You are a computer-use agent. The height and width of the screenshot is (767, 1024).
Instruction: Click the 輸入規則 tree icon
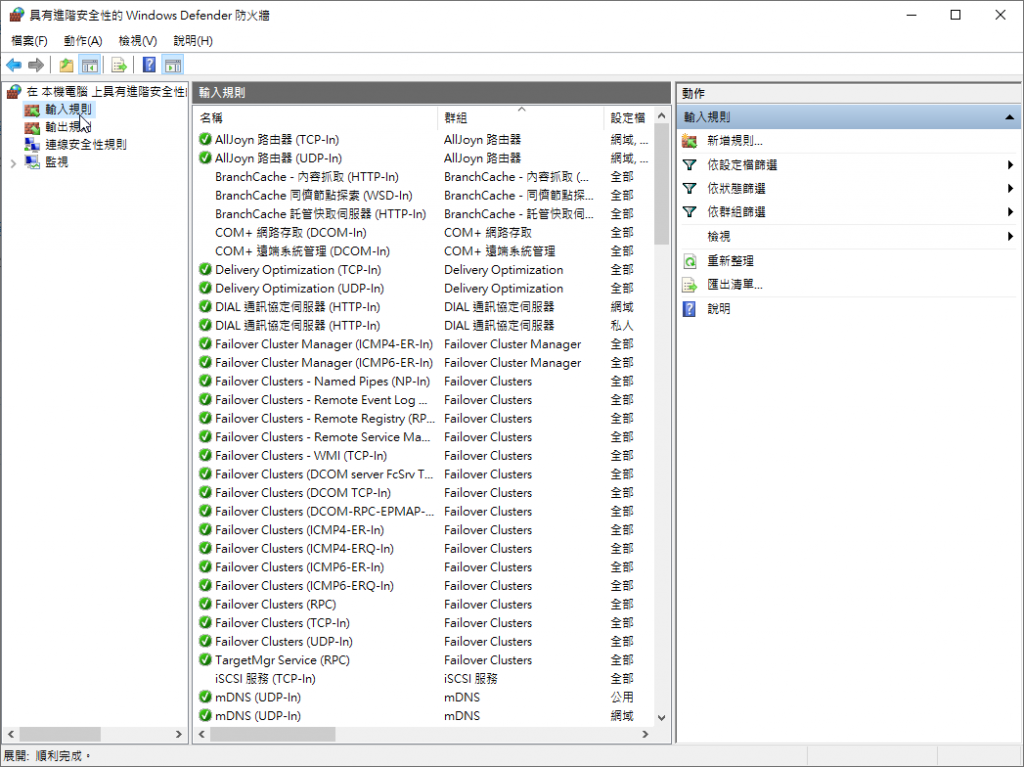click(32, 109)
